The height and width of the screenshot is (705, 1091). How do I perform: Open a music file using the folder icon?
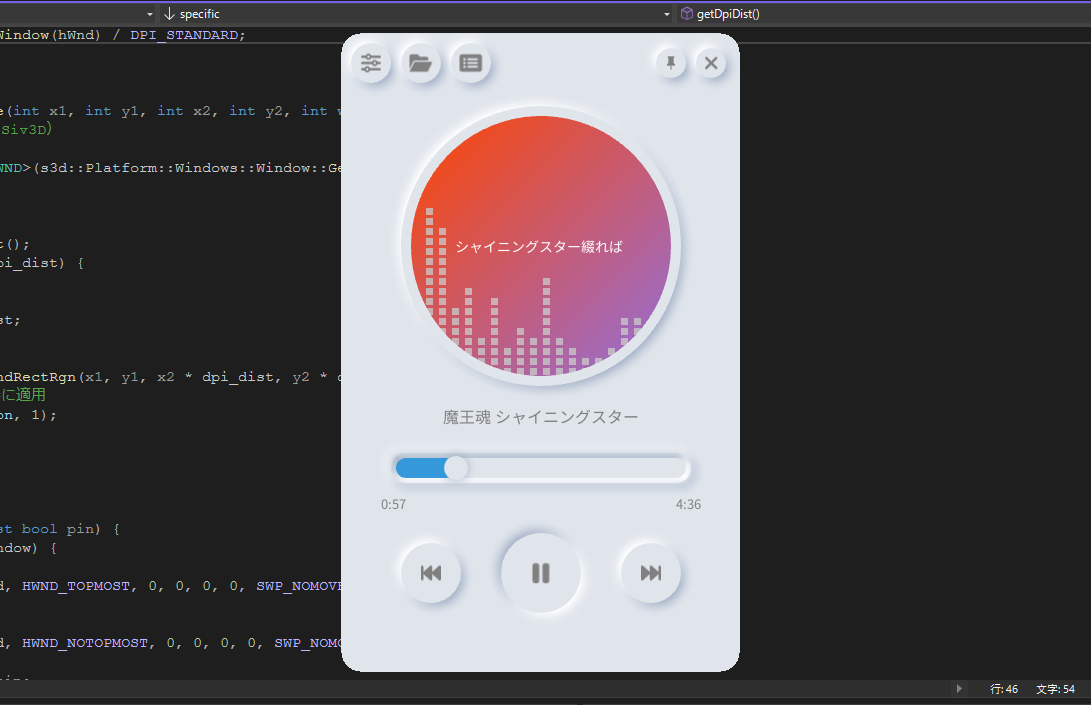pos(420,62)
